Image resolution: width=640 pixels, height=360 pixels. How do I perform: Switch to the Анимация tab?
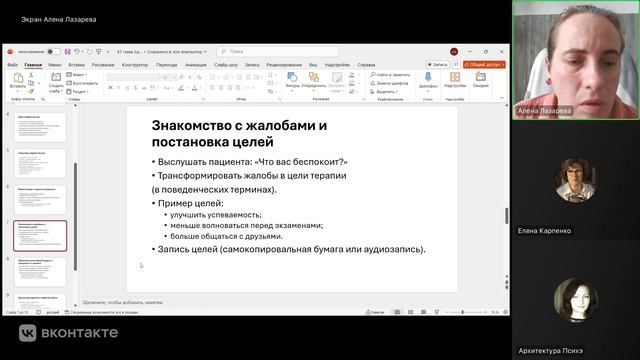[x=196, y=65]
